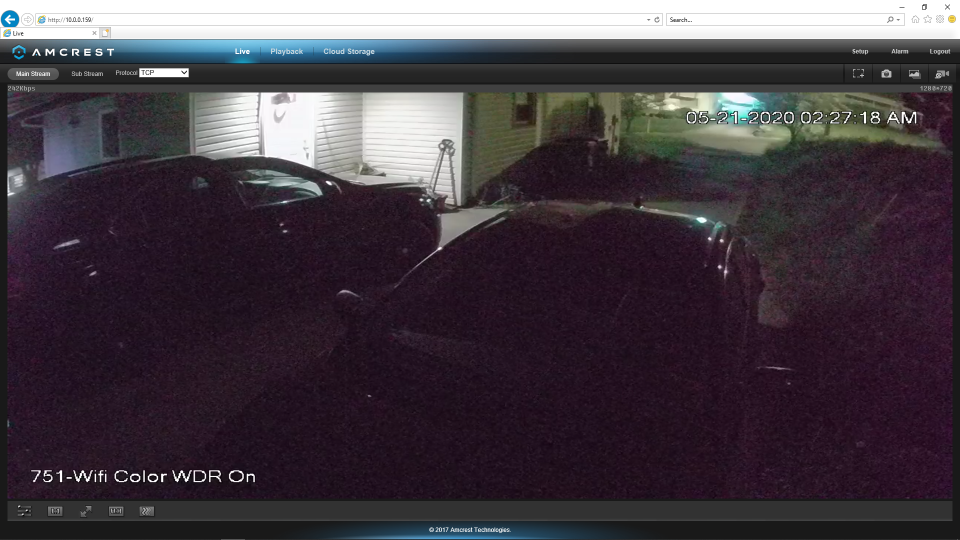Click Logout

coord(940,51)
